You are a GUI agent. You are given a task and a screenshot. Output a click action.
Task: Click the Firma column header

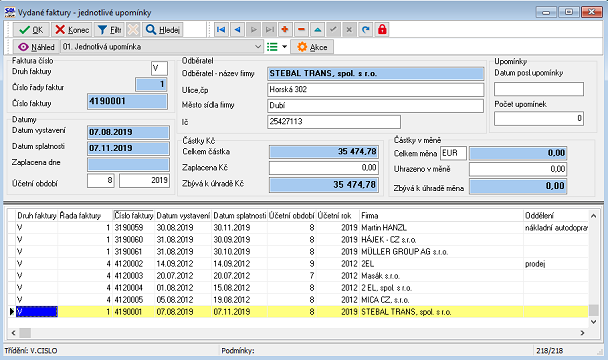[441, 216]
